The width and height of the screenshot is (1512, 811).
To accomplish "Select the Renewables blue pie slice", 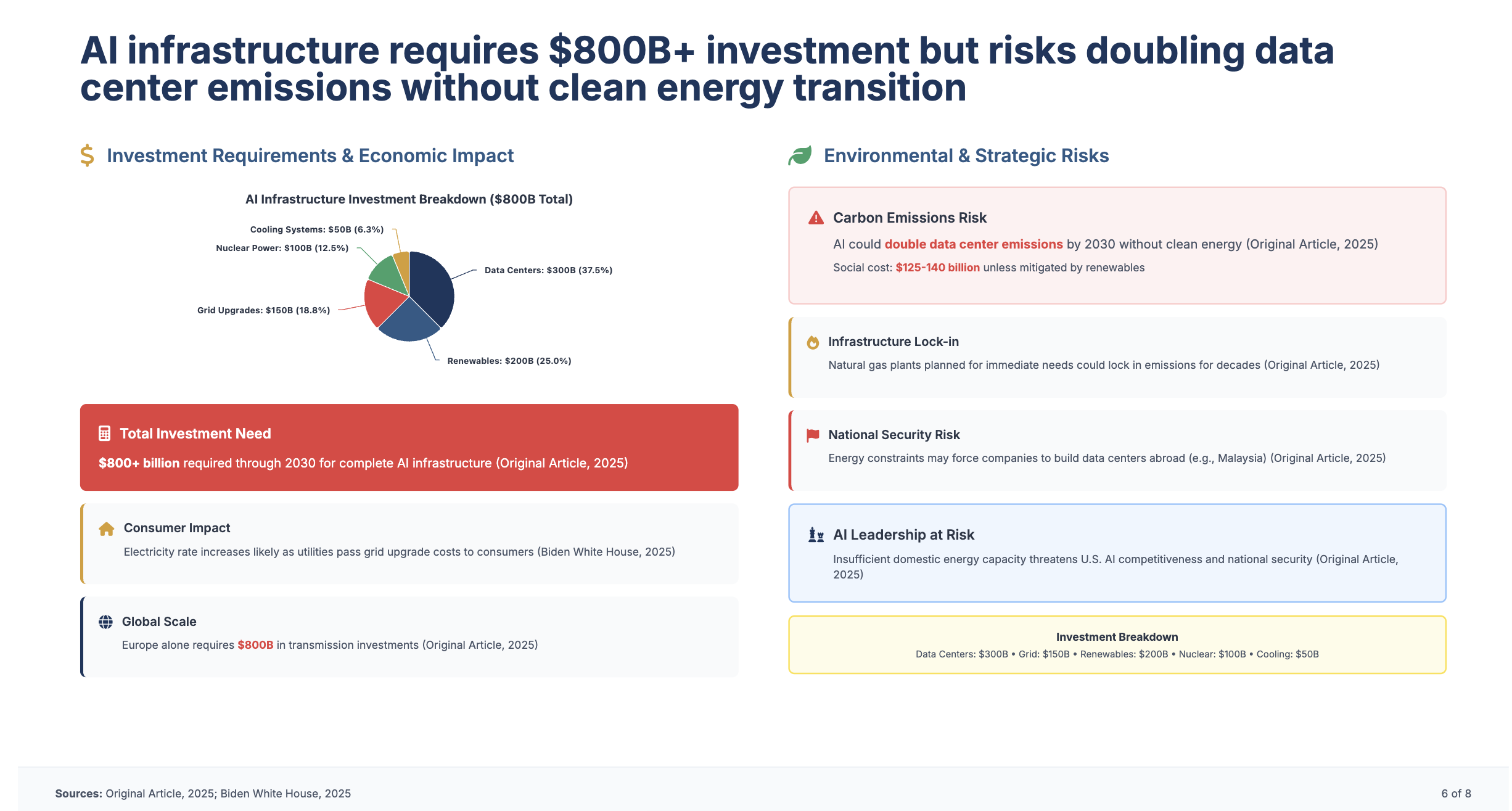I will point(409,322).
